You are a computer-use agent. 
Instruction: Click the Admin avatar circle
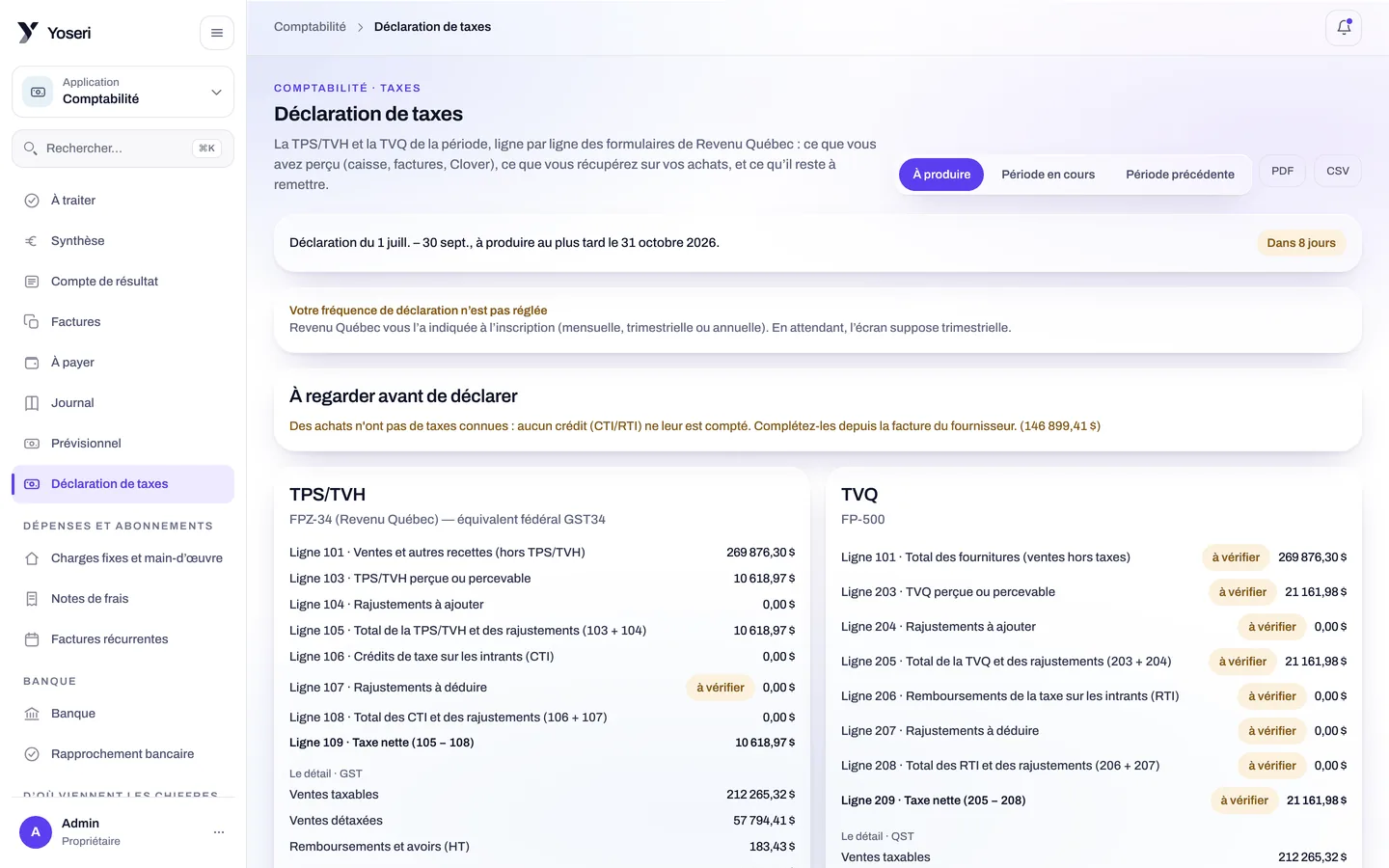(36, 831)
